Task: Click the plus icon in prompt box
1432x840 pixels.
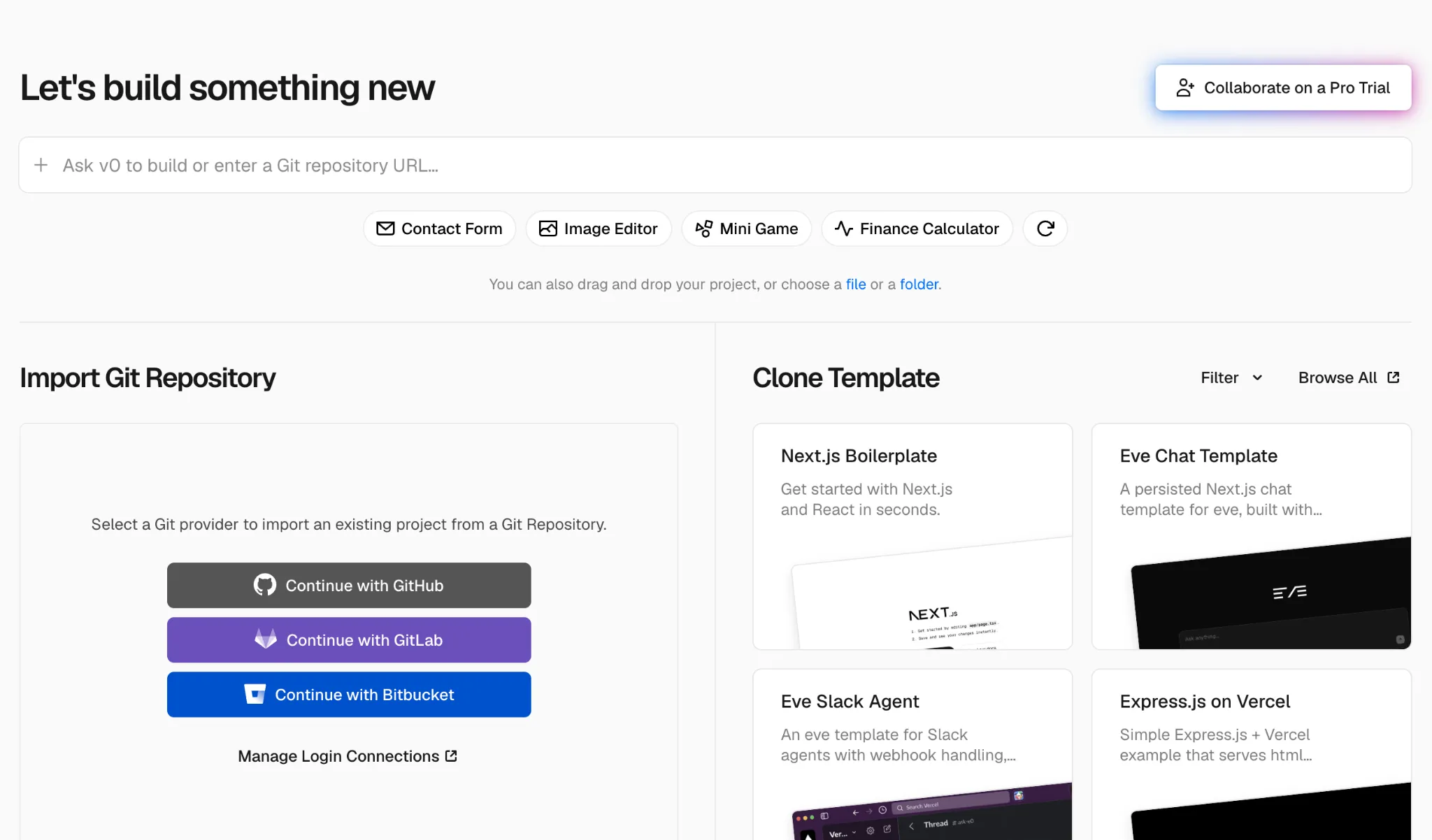Action: pyautogui.click(x=41, y=165)
